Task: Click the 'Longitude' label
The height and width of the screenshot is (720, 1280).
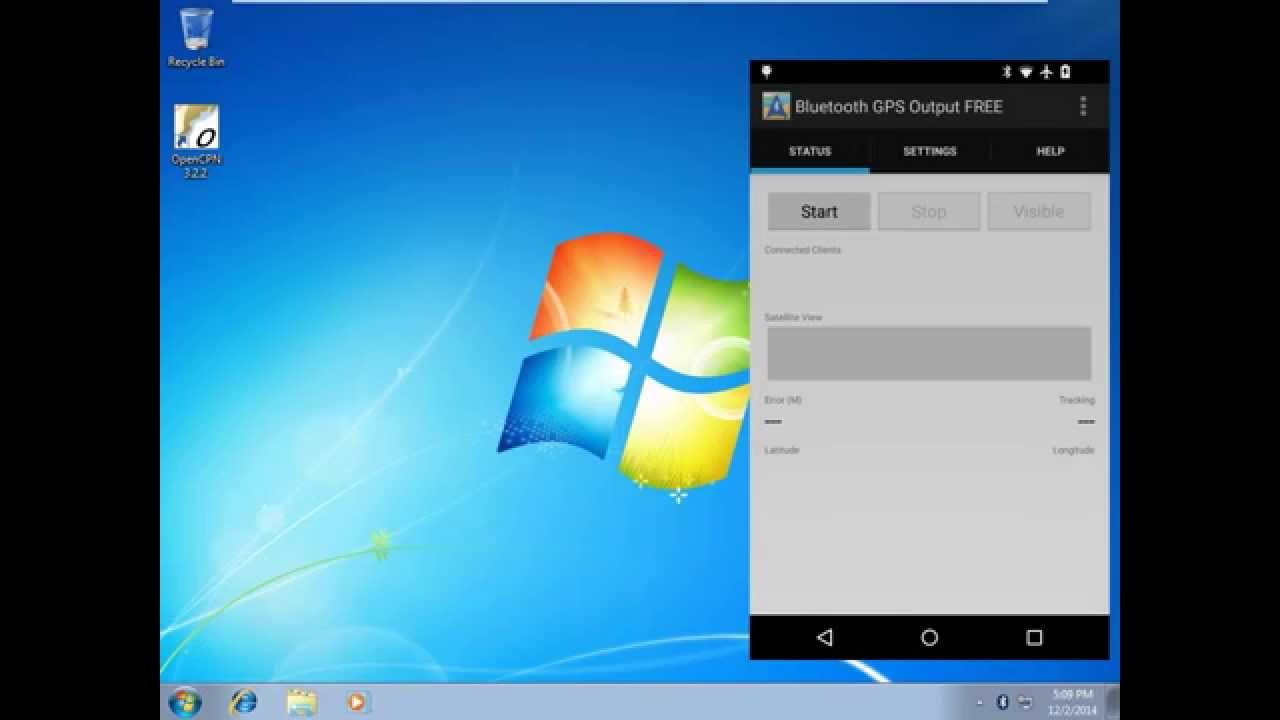Action: point(1074,450)
